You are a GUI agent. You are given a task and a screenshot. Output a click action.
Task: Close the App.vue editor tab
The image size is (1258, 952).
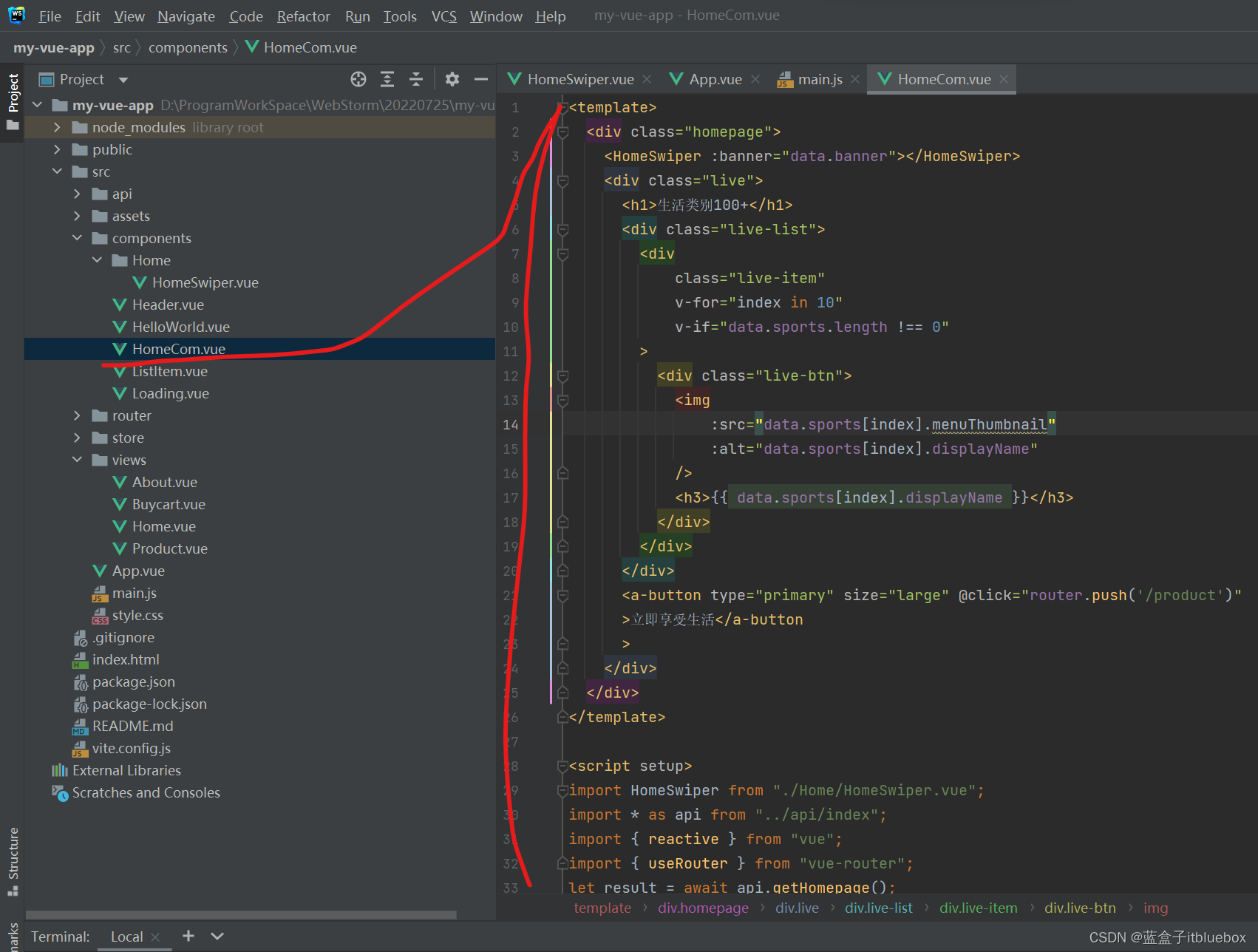click(x=755, y=79)
